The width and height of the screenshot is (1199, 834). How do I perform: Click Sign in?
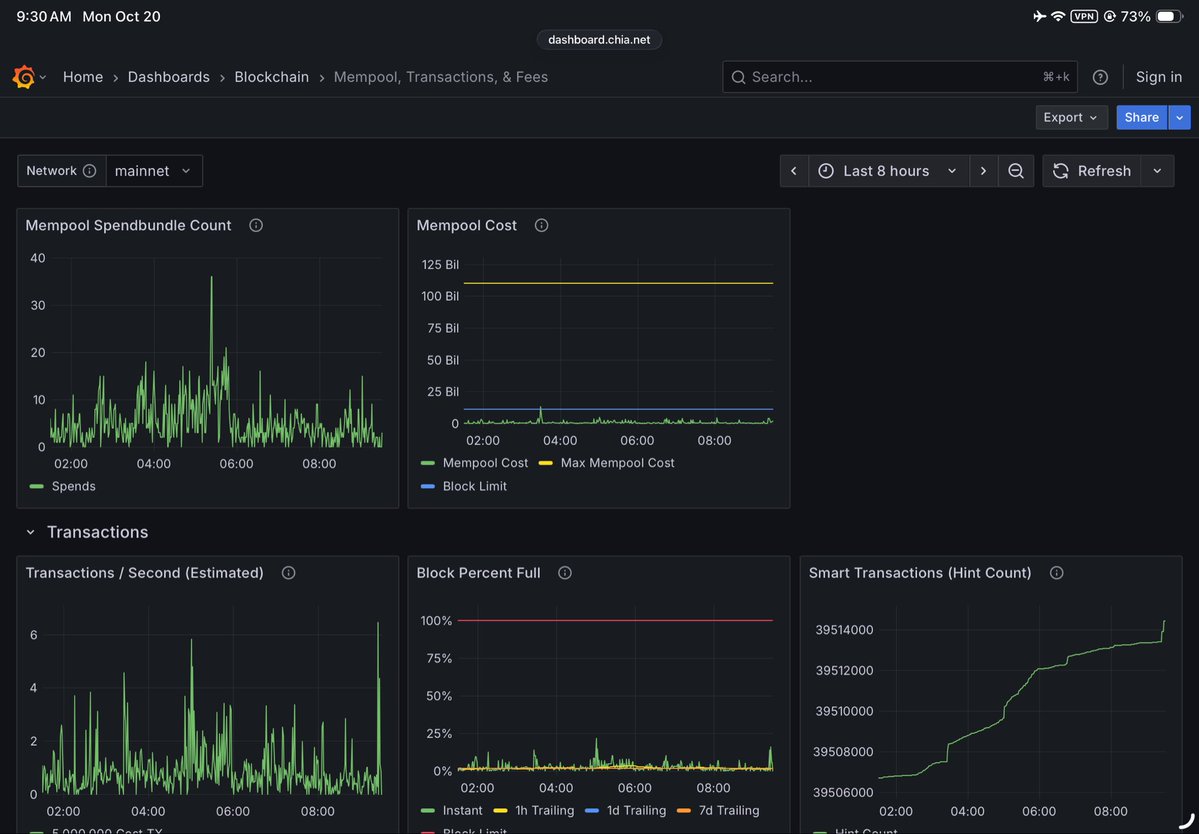[x=1158, y=76]
